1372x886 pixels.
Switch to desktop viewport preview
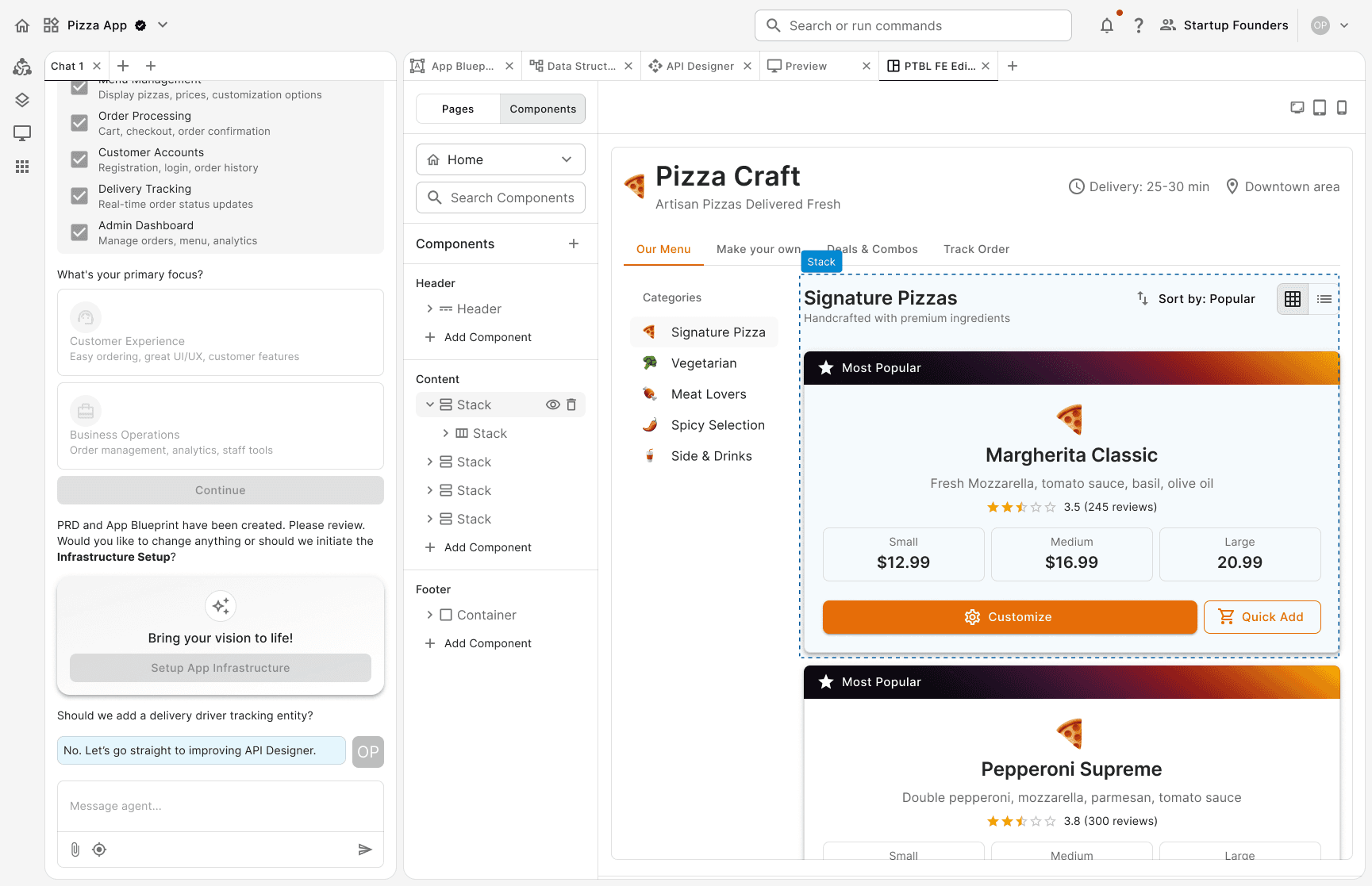1297,108
